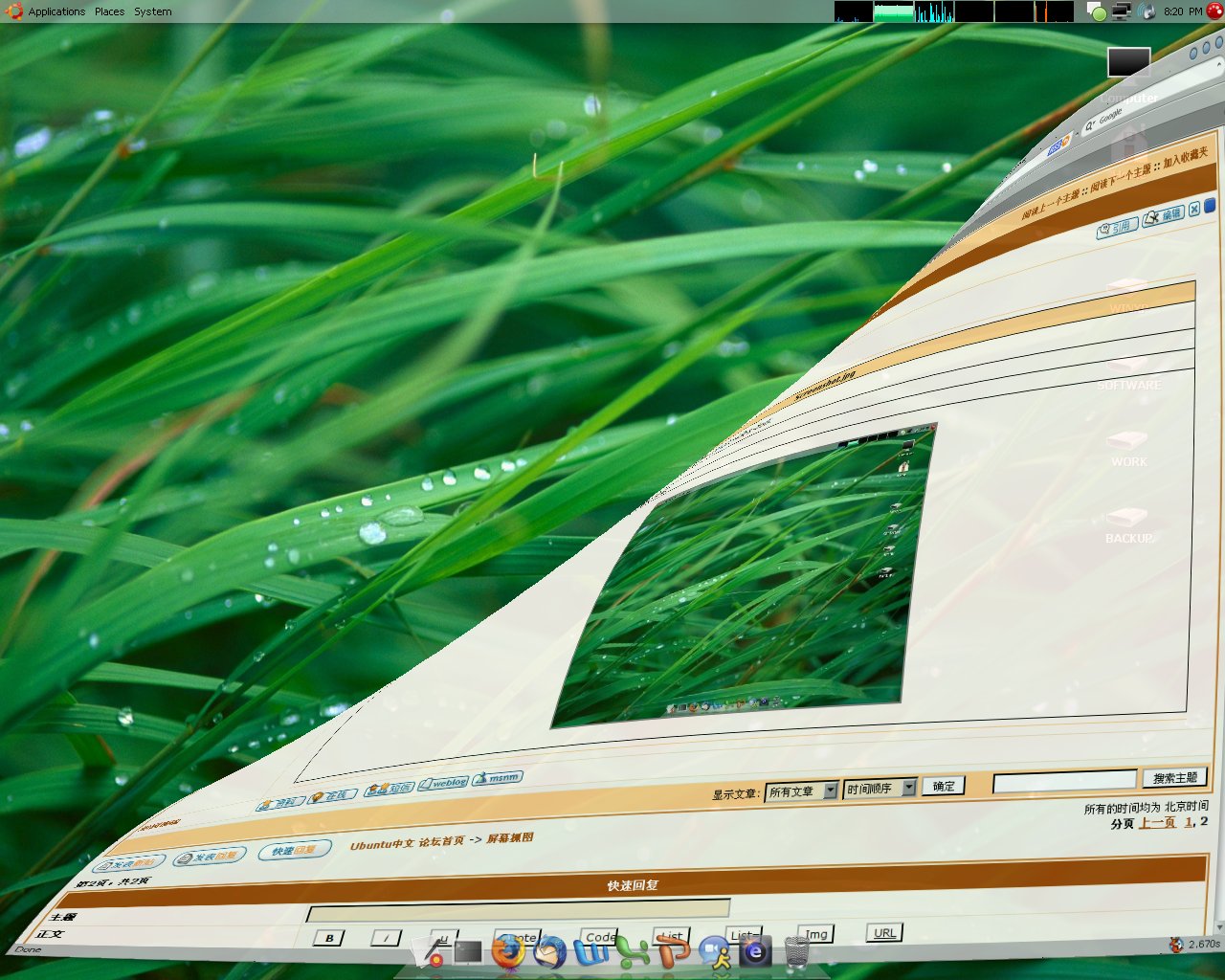Screen dimensions: 1225x980
Task: Open the BACKUP drive desktop icon
Action: [x=1129, y=525]
